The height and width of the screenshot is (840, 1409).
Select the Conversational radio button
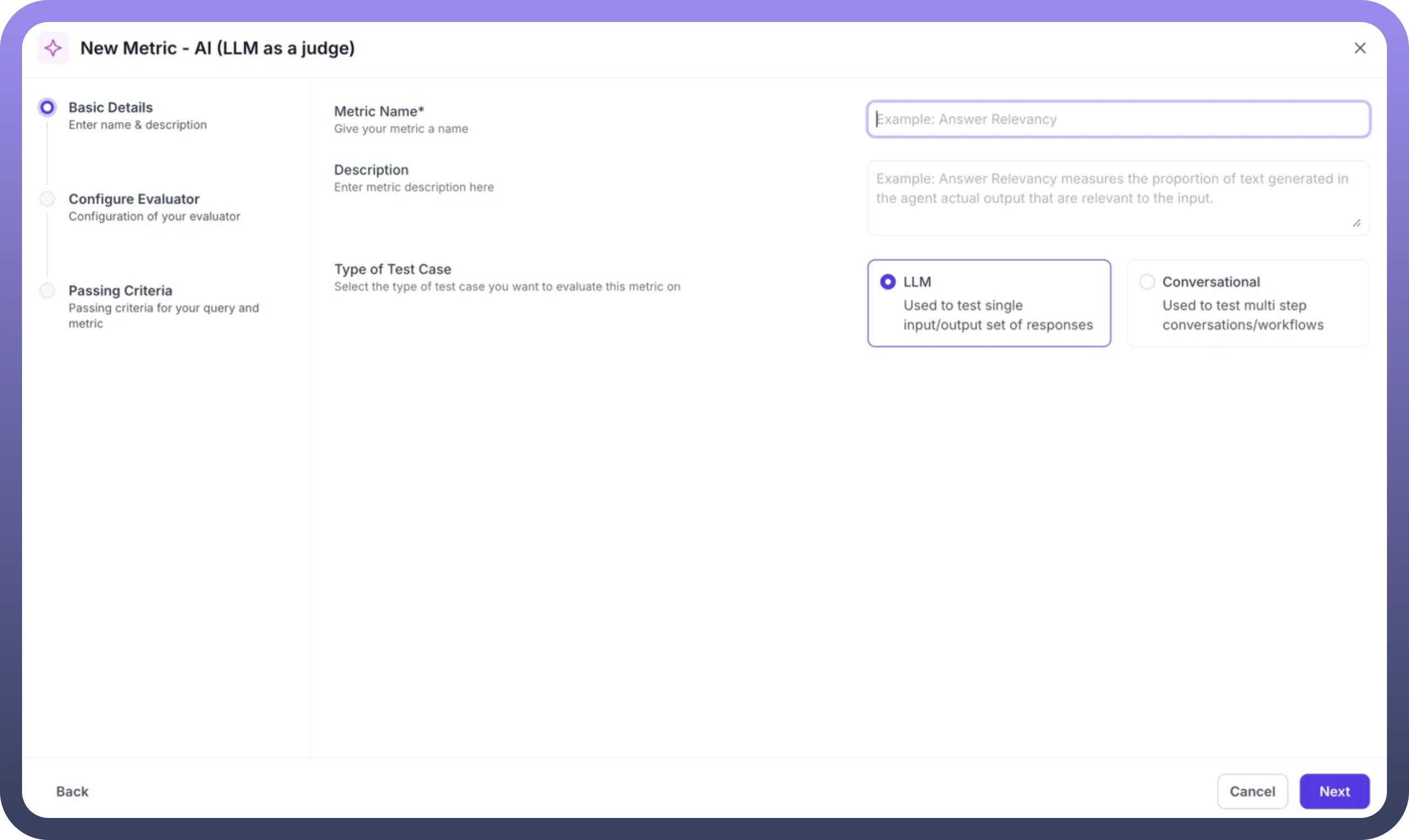pos(1147,282)
